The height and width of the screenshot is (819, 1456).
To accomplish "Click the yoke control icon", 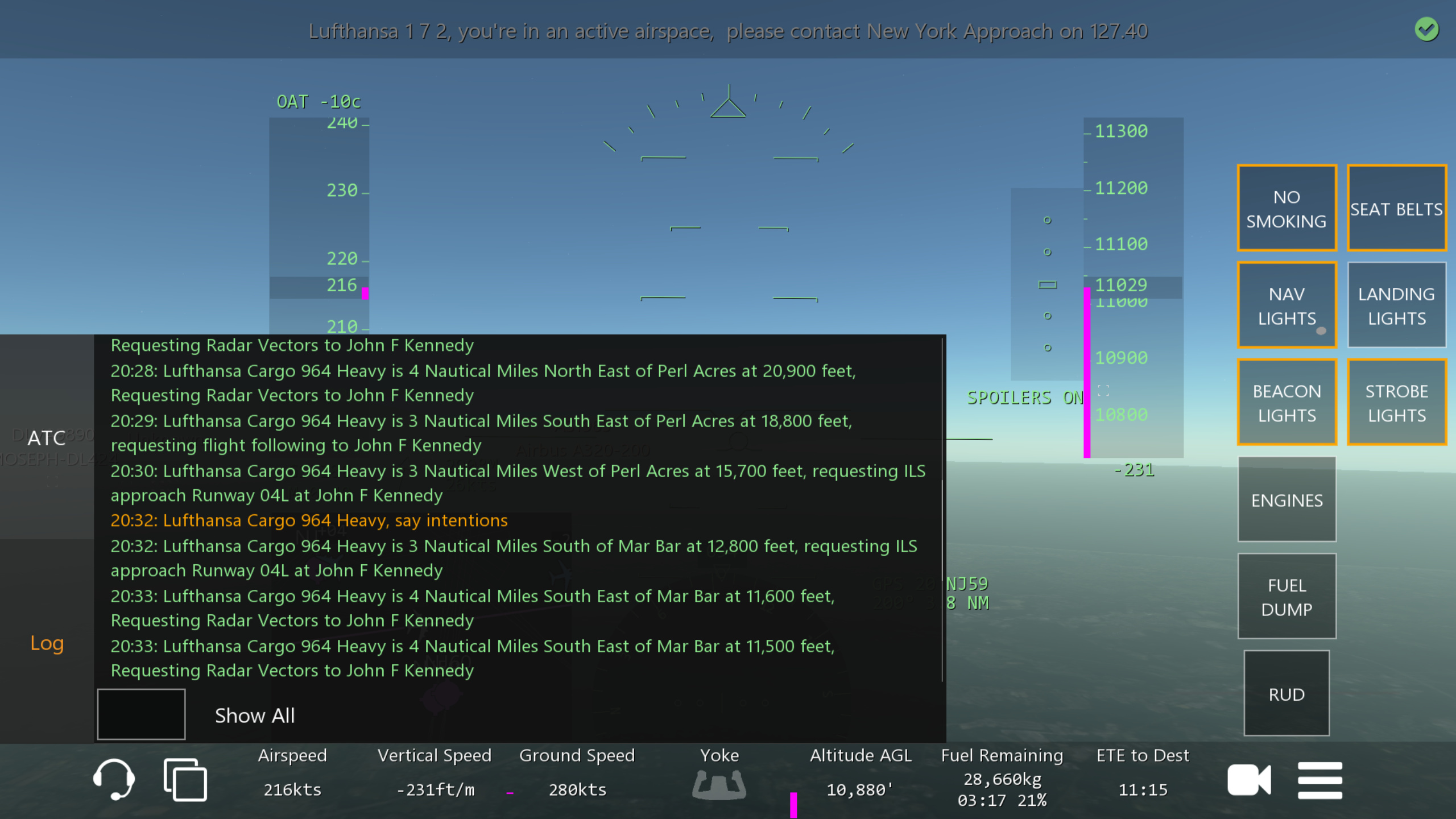I will 719,784.
